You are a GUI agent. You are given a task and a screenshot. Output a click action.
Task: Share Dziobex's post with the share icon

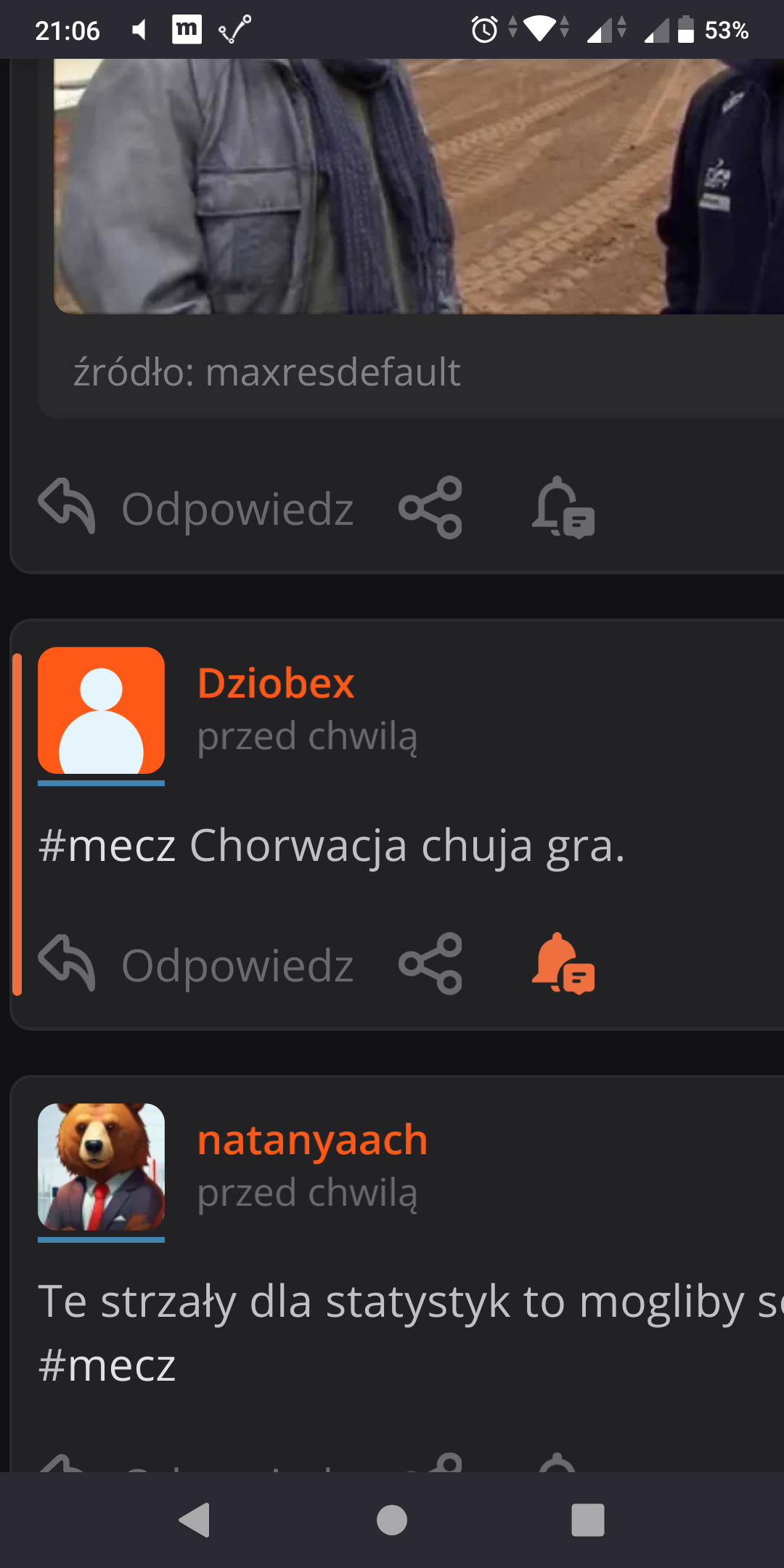point(430,963)
